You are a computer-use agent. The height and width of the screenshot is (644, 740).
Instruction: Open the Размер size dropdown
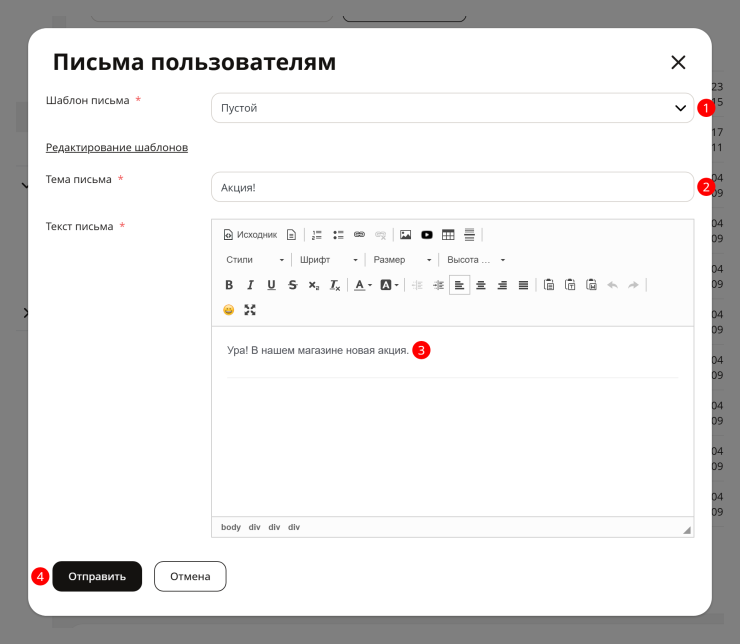tap(402, 260)
